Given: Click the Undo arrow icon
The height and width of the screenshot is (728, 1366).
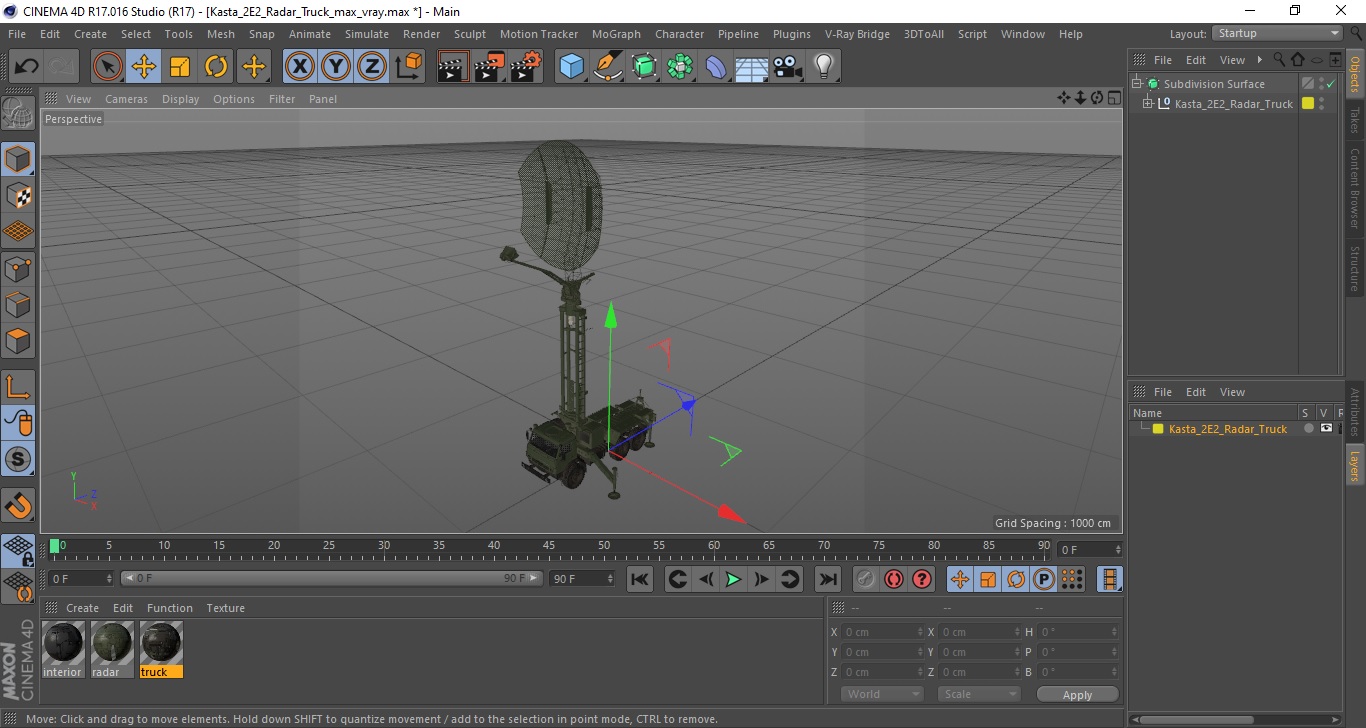Looking at the screenshot, I should tap(27, 67).
